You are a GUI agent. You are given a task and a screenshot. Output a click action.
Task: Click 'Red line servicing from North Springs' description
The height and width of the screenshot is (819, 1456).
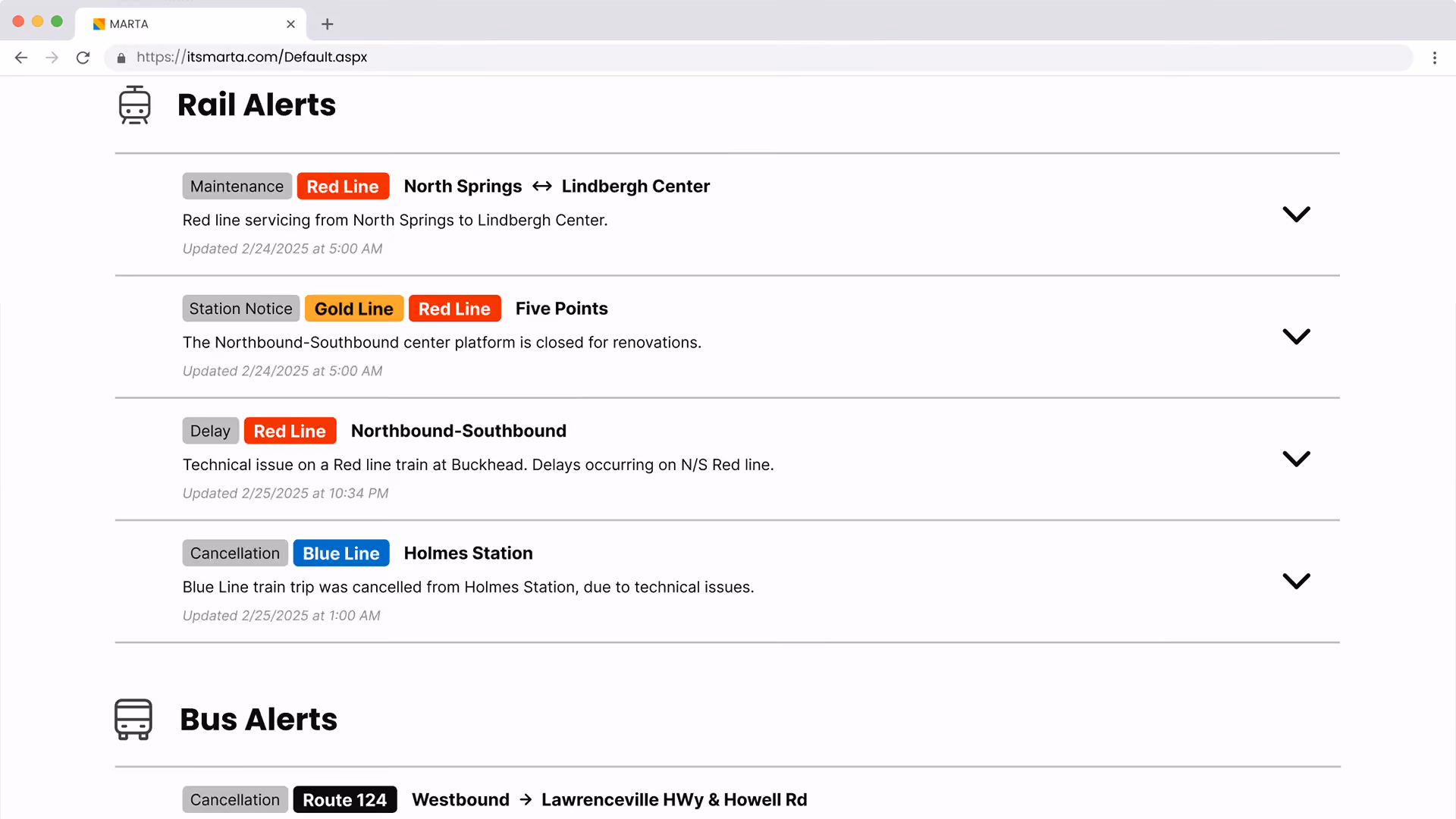(395, 221)
